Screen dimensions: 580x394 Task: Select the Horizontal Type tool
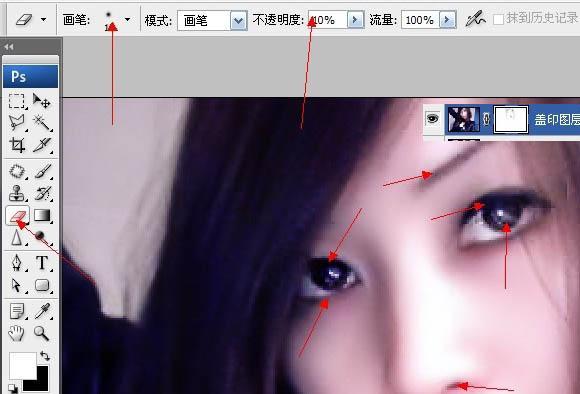tap(42, 263)
